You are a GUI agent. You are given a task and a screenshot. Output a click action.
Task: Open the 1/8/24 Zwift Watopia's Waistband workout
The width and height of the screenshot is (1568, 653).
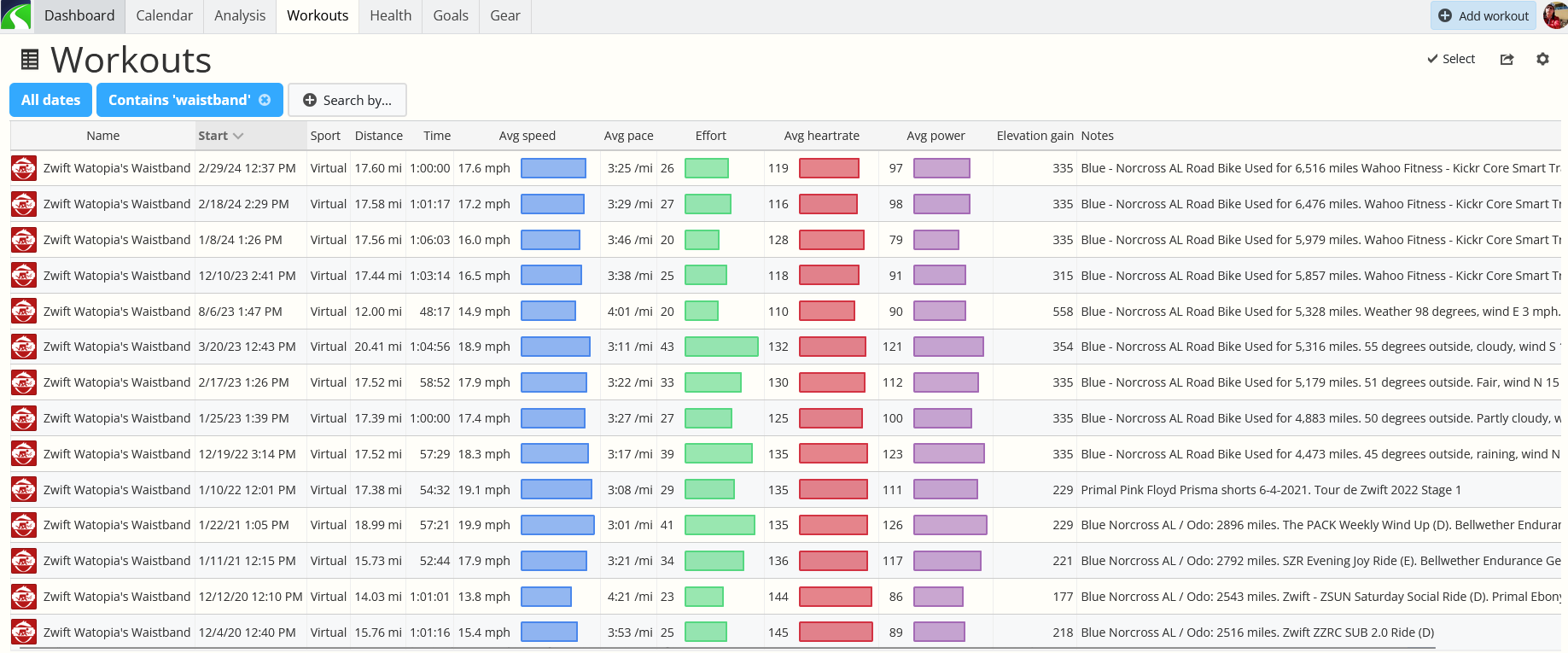click(117, 240)
